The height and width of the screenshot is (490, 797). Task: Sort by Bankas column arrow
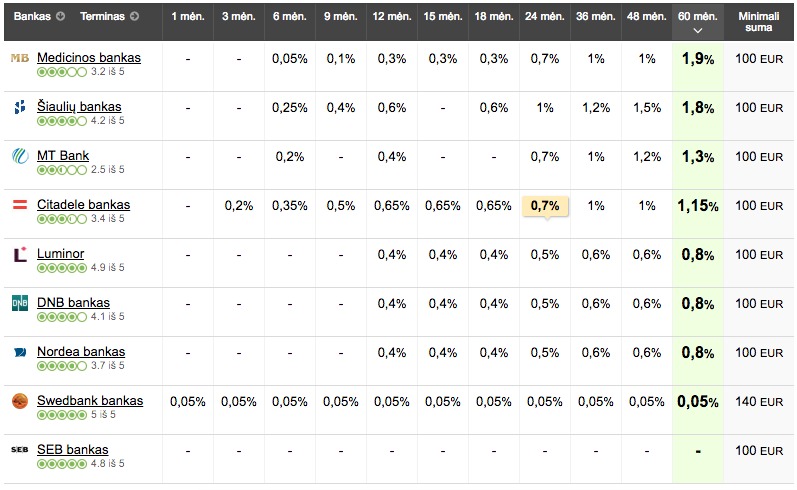pyautogui.click(x=61, y=17)
